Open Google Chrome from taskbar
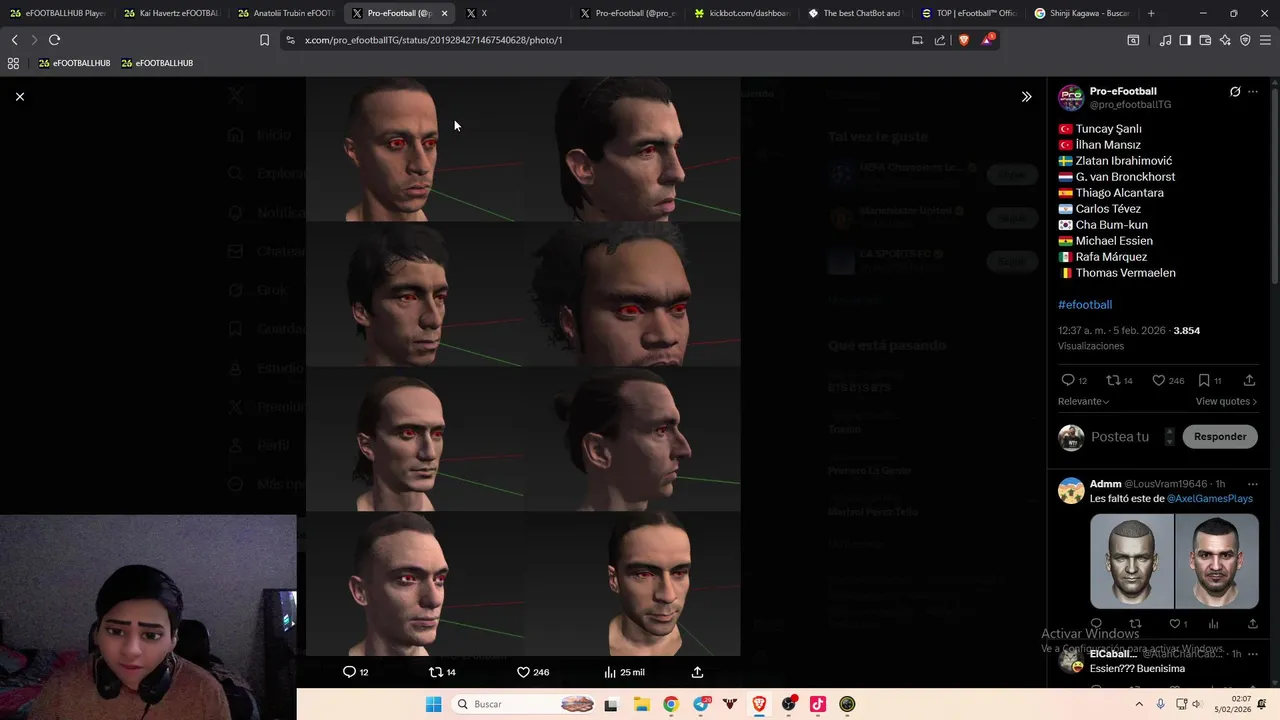Screen dimensions: 1280x720 tap(671, 704)
